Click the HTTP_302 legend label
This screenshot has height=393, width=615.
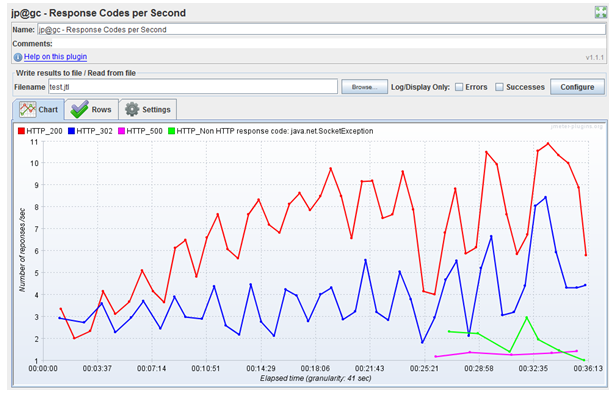pos(95,131)
